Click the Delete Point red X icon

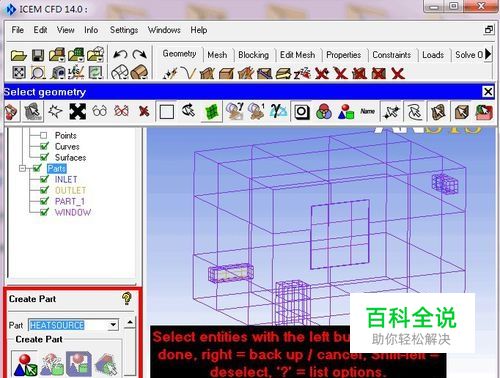coord(322,73)
